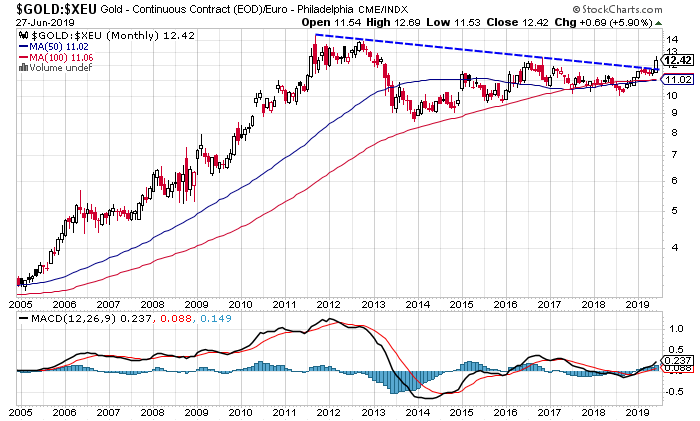The image size is (700, 421).
Task: Click the 0.088 MACD signal value tag
Action: click(x=679, y=370)
